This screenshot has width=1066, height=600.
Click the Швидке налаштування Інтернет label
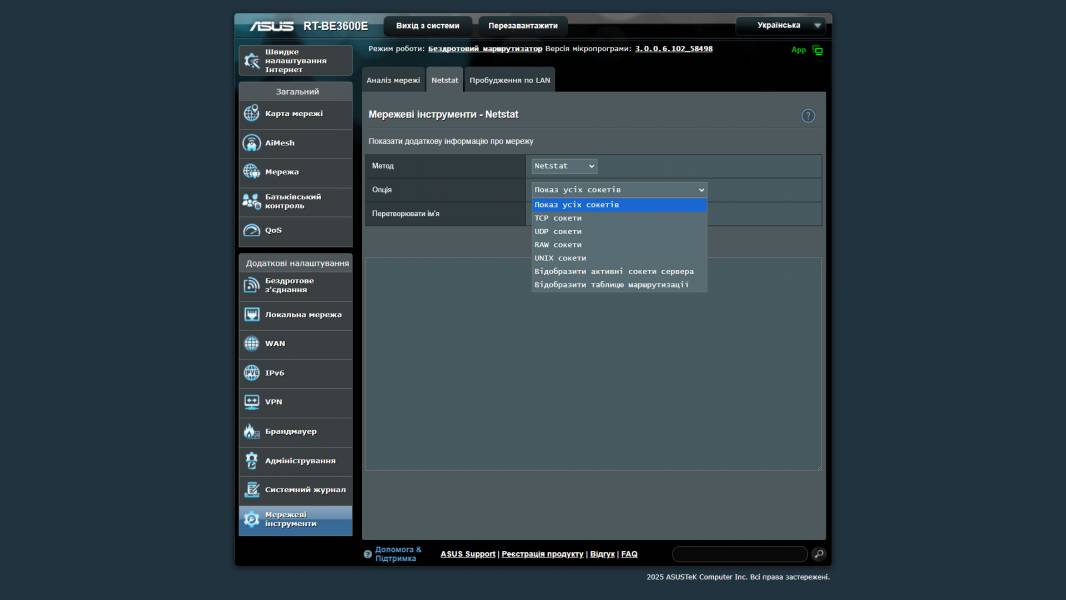(x=296, y=60)
